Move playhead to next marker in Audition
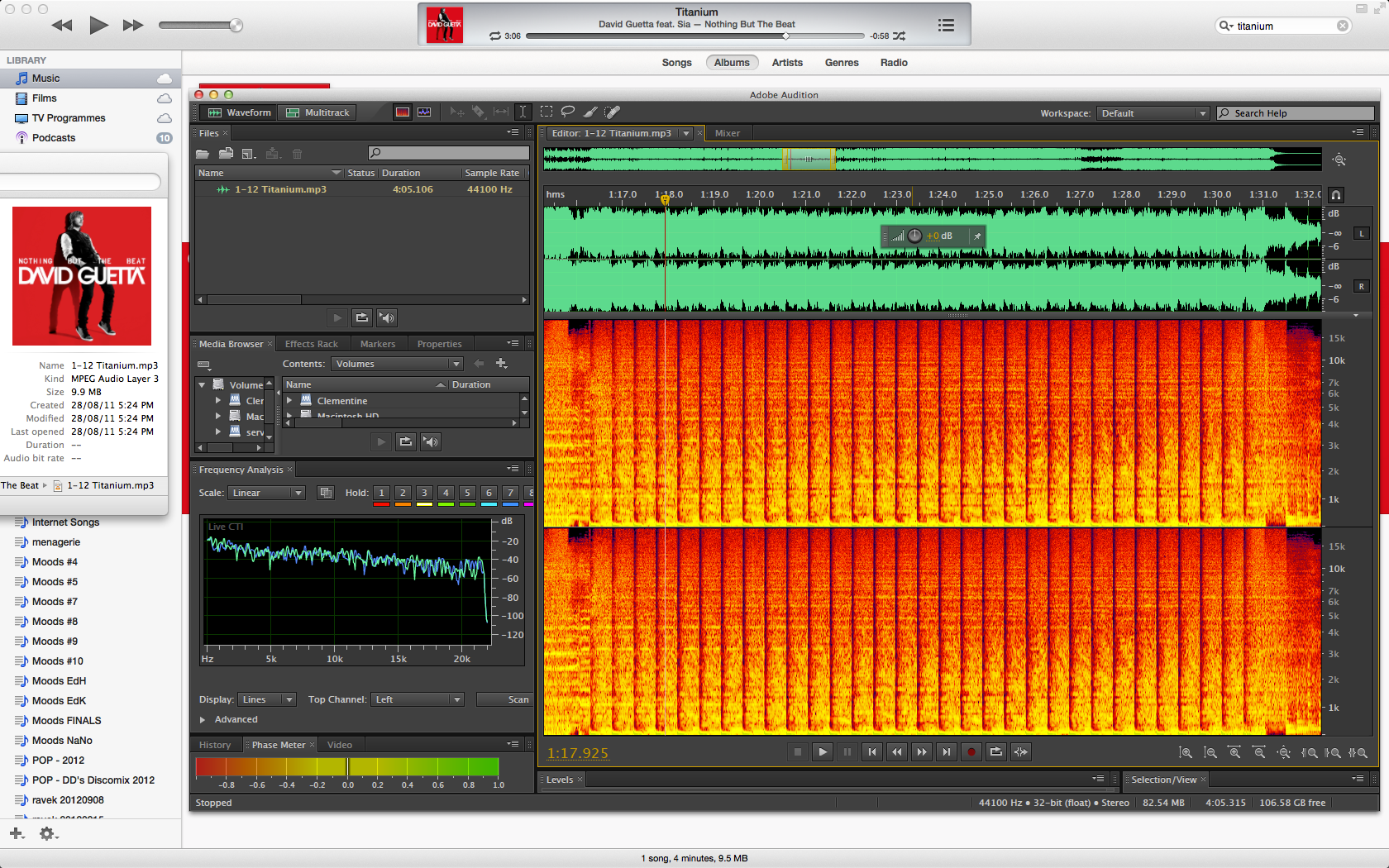The height and width of the screenshot is (868, 1389). point(946,751)
